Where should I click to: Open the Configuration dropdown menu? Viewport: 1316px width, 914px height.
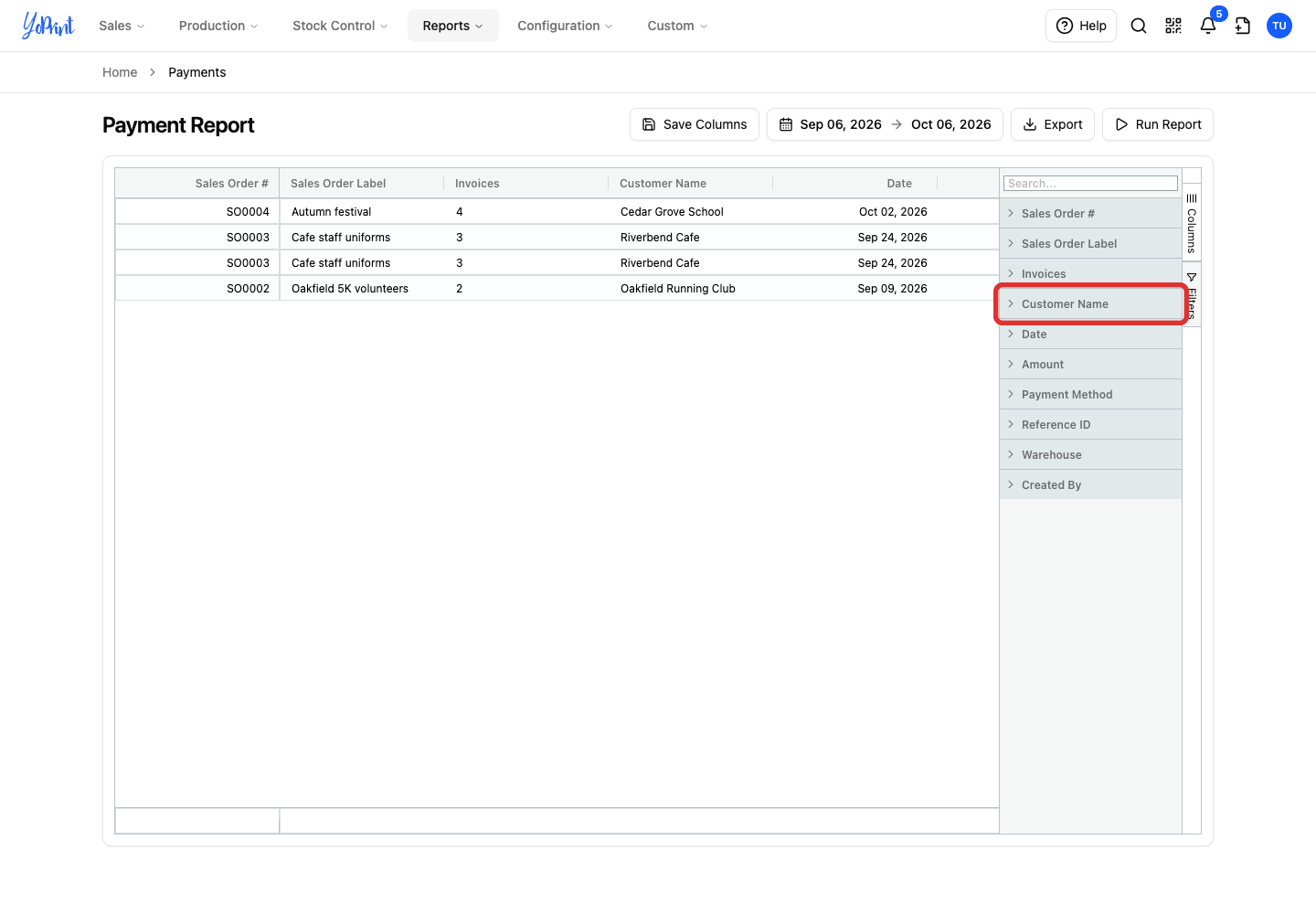click(x=565, y=26)
